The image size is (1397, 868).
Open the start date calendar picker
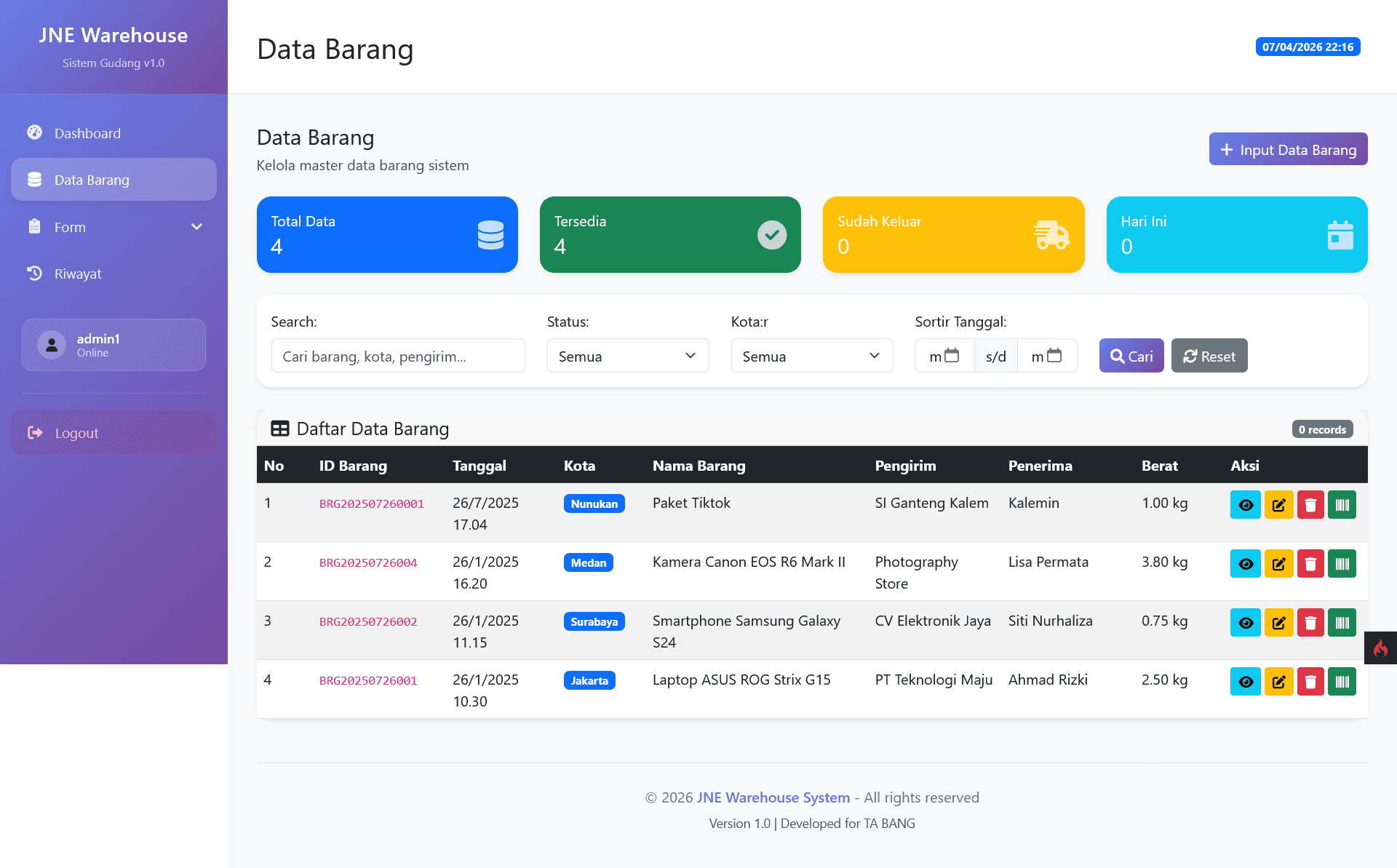952,356
